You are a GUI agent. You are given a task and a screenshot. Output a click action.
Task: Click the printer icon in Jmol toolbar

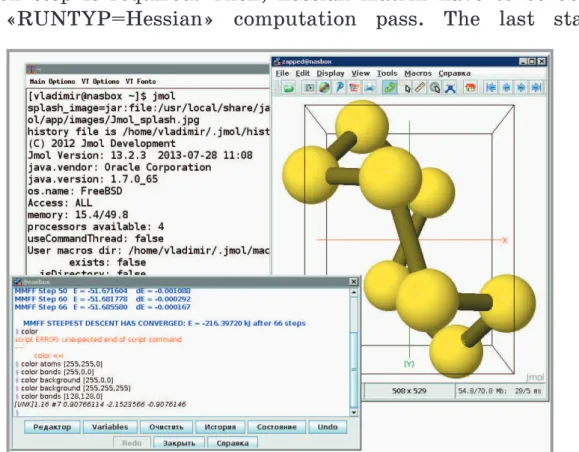pyautogui.click(x=369, y=88)
